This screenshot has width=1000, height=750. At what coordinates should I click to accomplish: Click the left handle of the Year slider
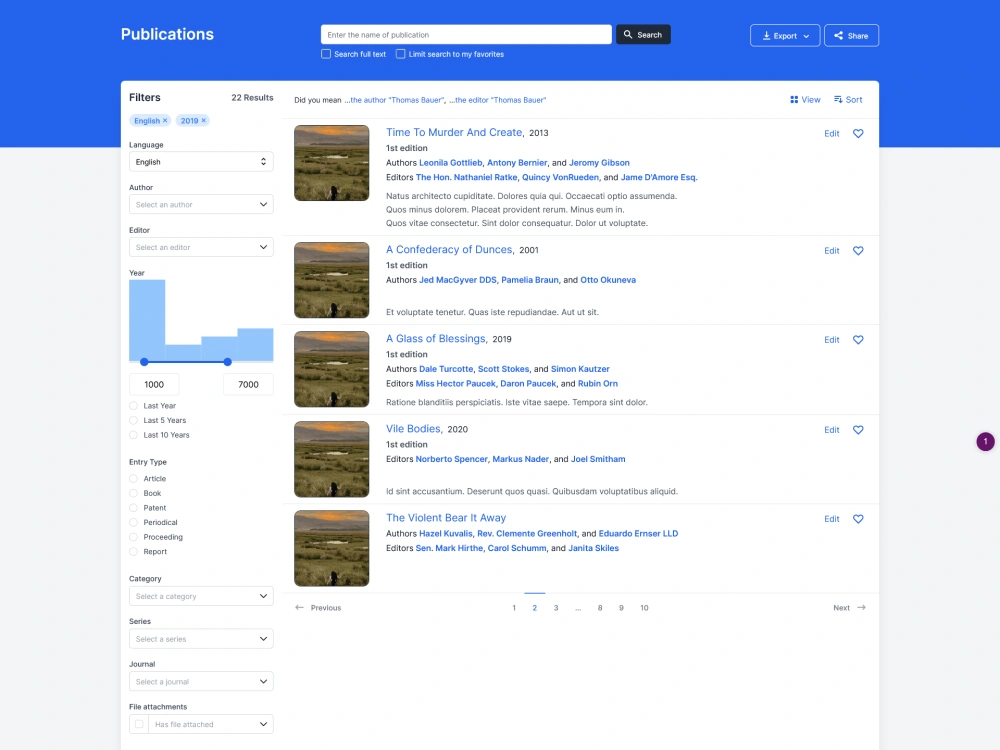[x=145, y=361]
